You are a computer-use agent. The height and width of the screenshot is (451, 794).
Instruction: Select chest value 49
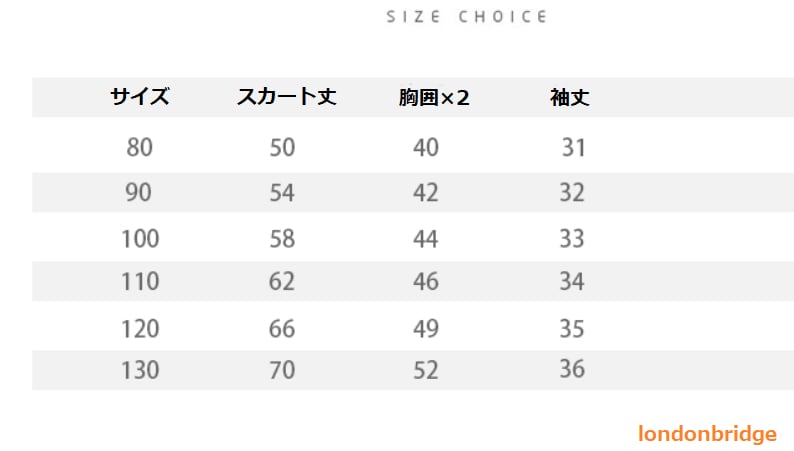tap(426, 328)
